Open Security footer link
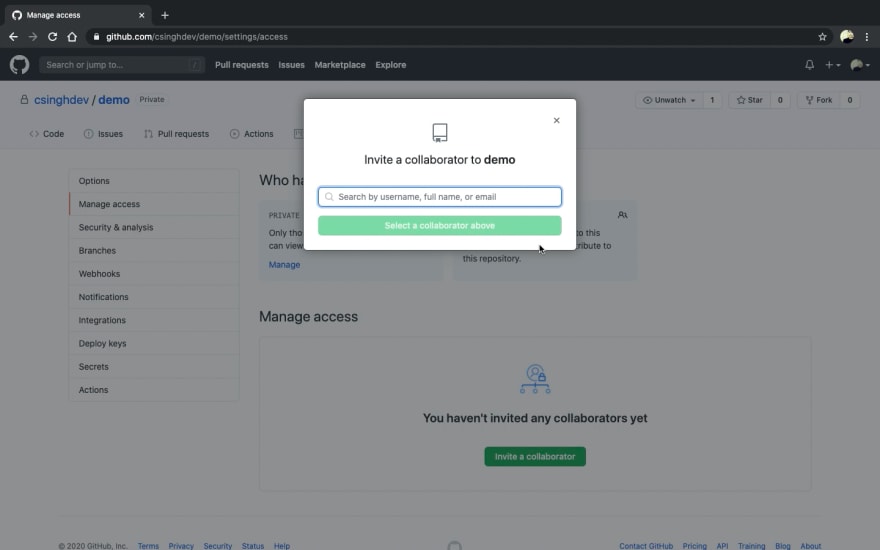880x550 pixels. pyautogui.click(x=218, y=546)
